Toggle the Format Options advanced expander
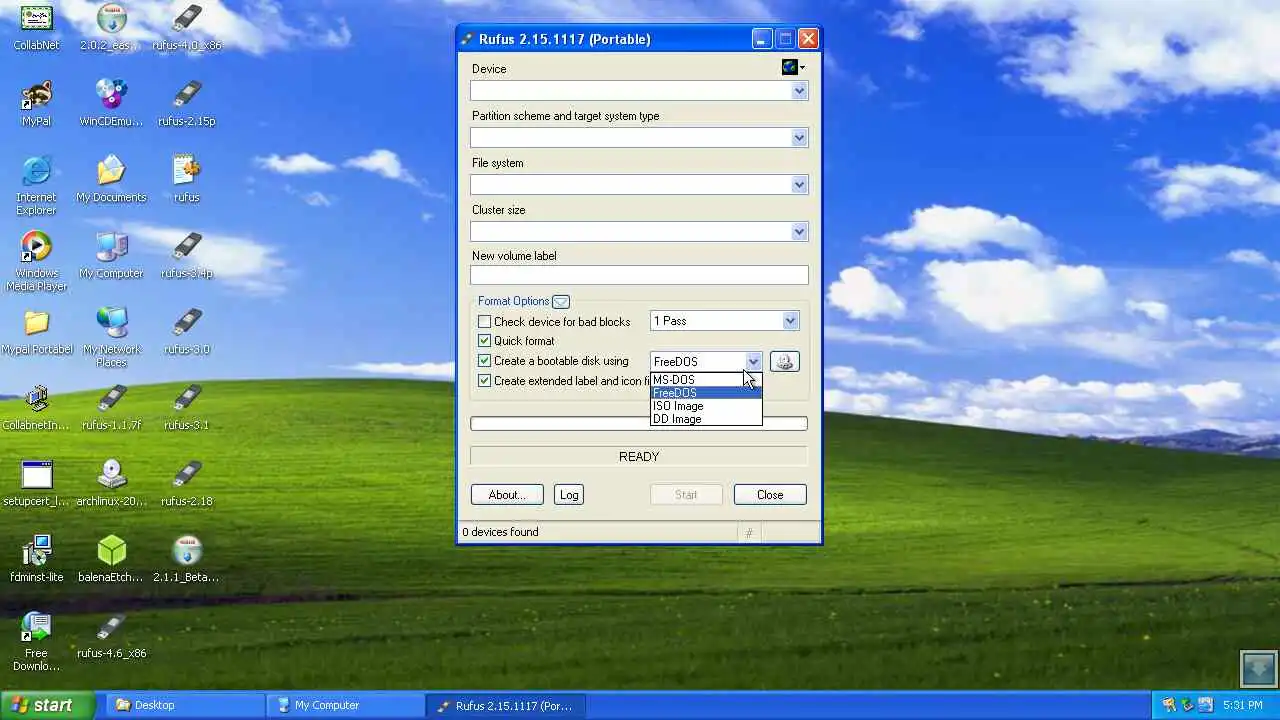Viewport: 1280px width, 720px height. (x=561, y=301)
